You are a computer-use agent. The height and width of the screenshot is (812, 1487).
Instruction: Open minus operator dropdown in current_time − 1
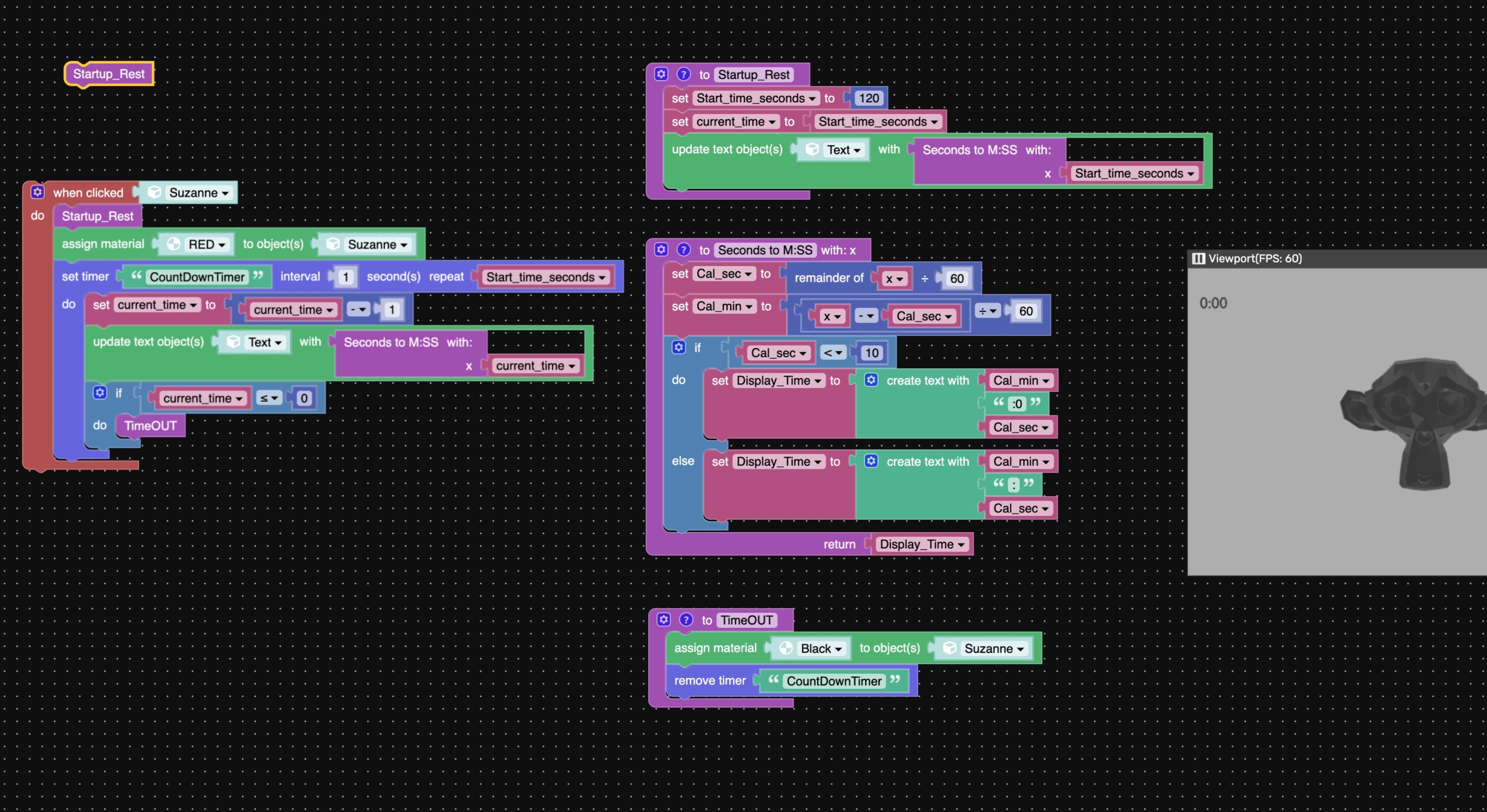[x=358, y=310]
